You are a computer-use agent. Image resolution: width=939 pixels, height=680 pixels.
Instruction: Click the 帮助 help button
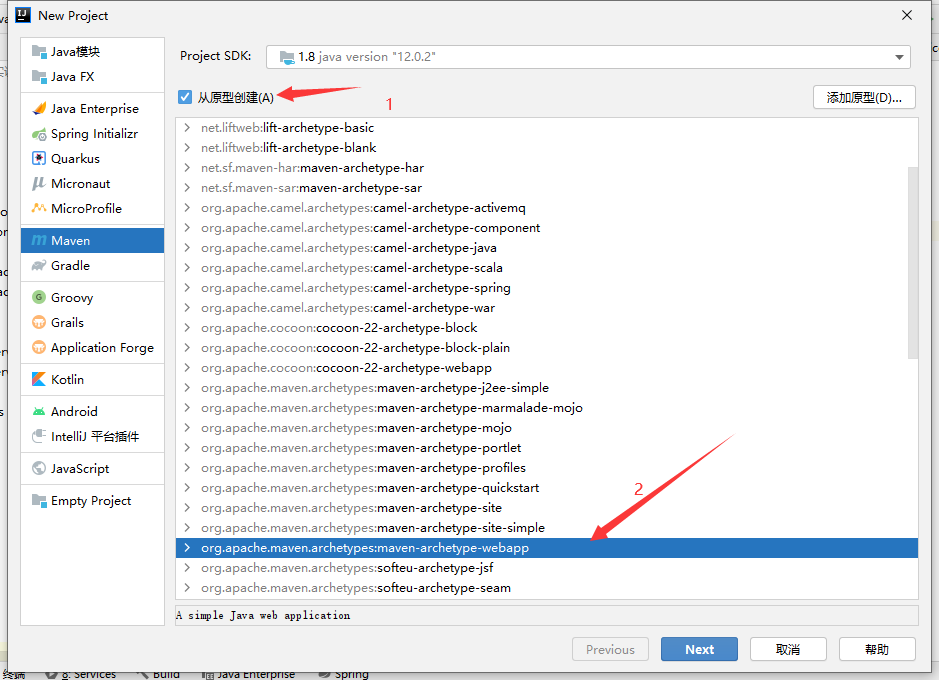pos(877,649)
